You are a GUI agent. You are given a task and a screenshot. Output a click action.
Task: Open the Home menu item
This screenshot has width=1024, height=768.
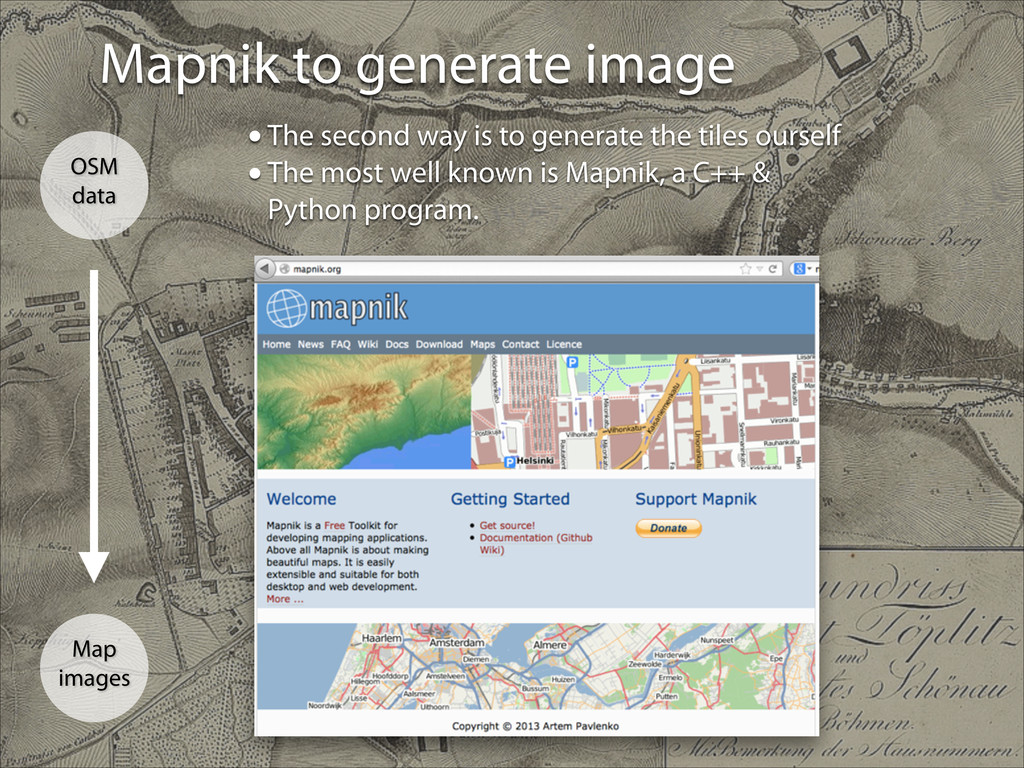(276, 344)
